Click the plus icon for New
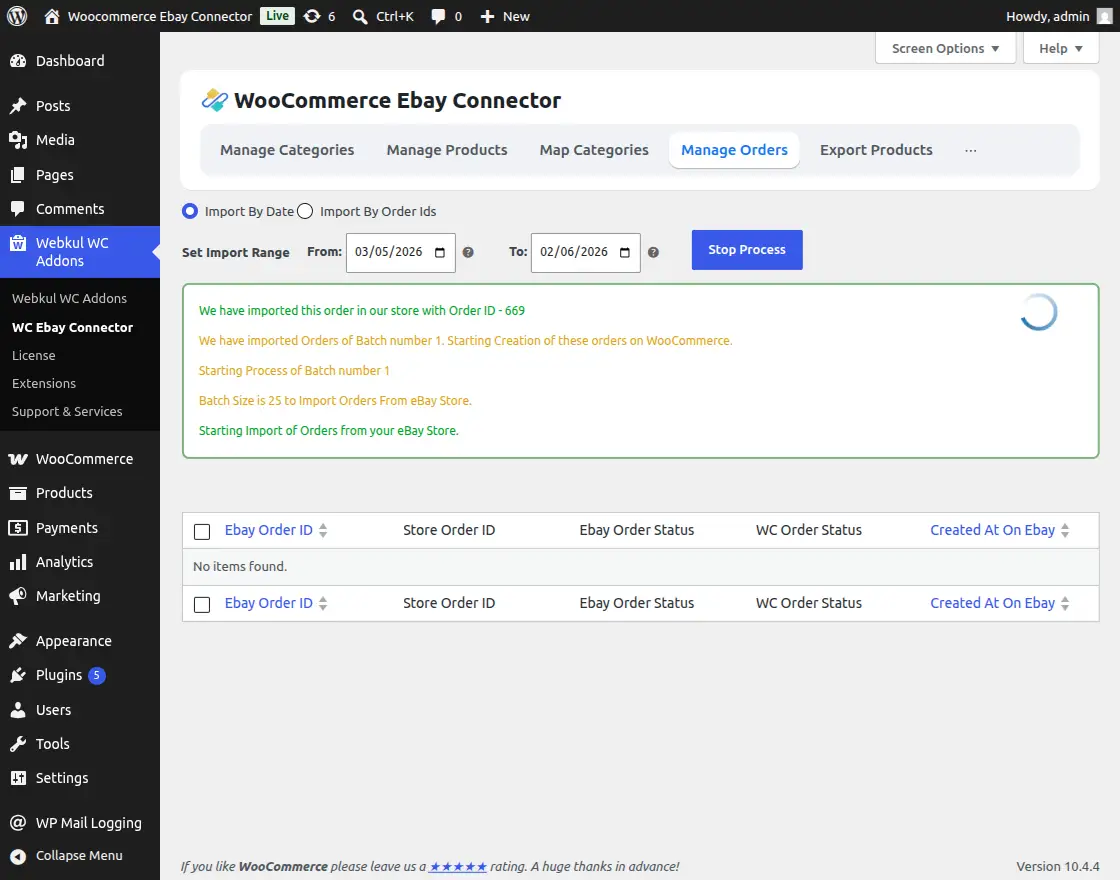This screenshot has height=880, width=1120. pyautogui.click(x=487, y=16)
